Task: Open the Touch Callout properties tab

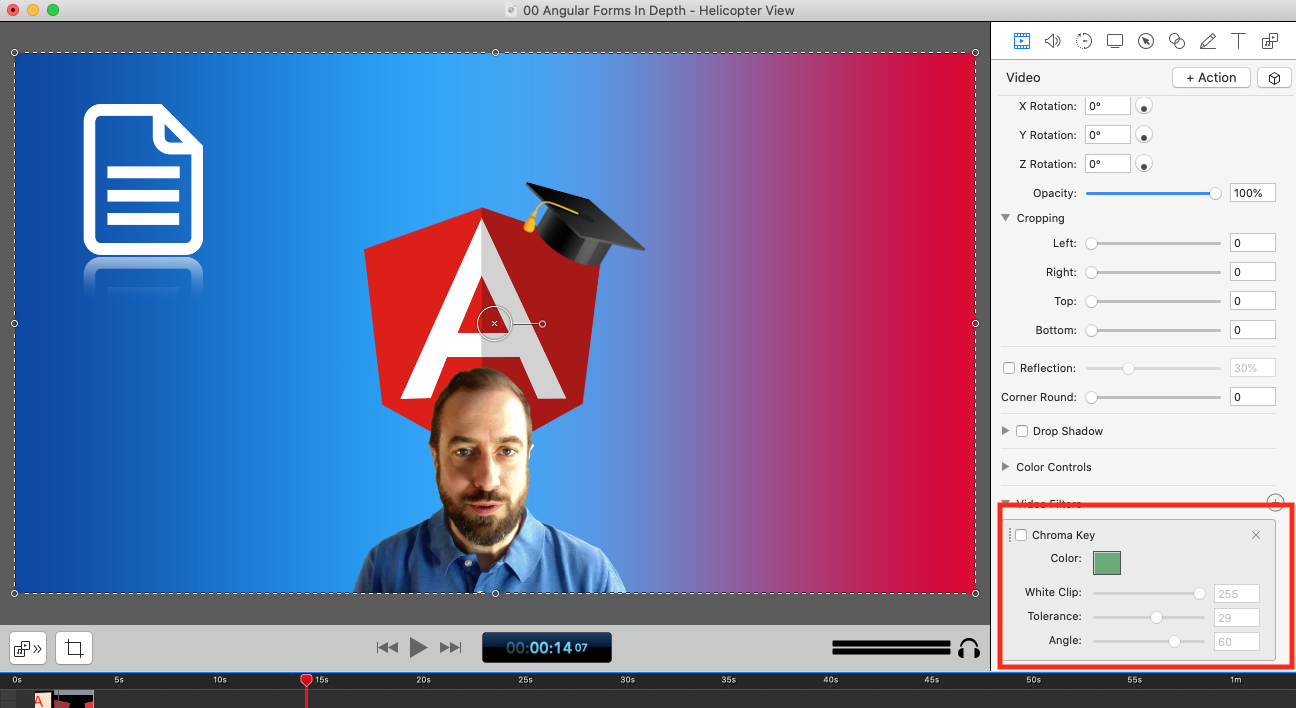Action: point(1177,41)
